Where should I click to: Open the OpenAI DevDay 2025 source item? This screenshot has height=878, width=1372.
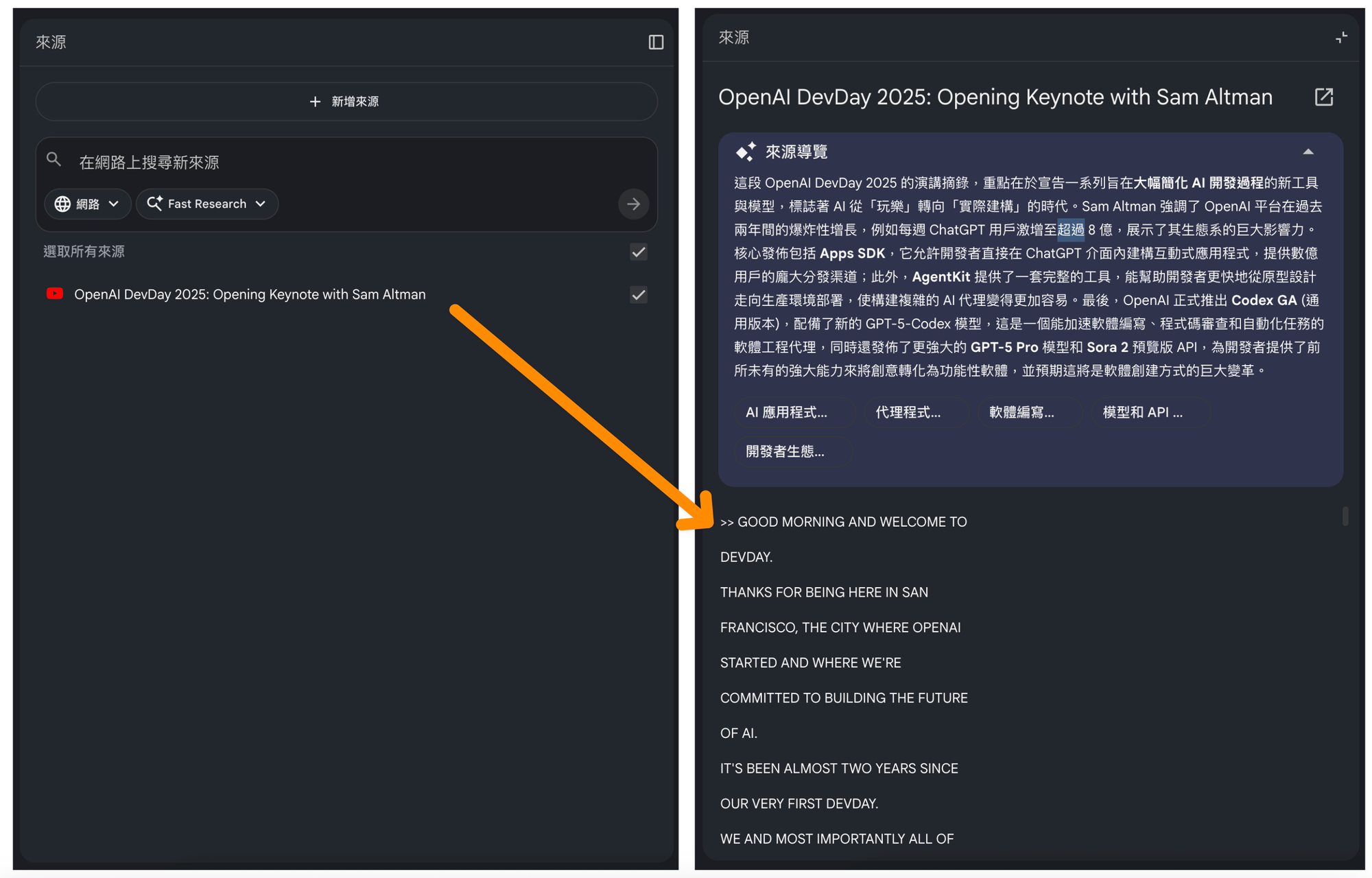click(x=250, y=295)
